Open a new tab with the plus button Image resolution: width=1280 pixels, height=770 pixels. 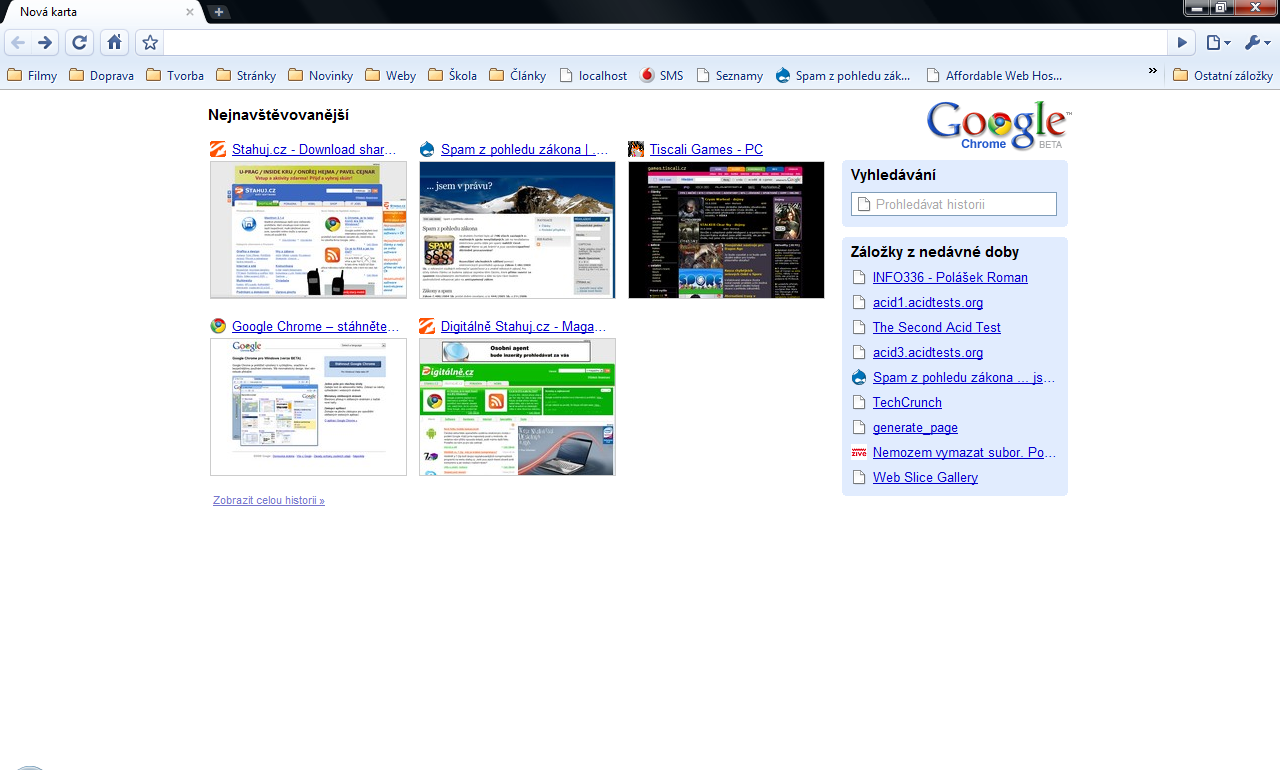pos(219,12)
